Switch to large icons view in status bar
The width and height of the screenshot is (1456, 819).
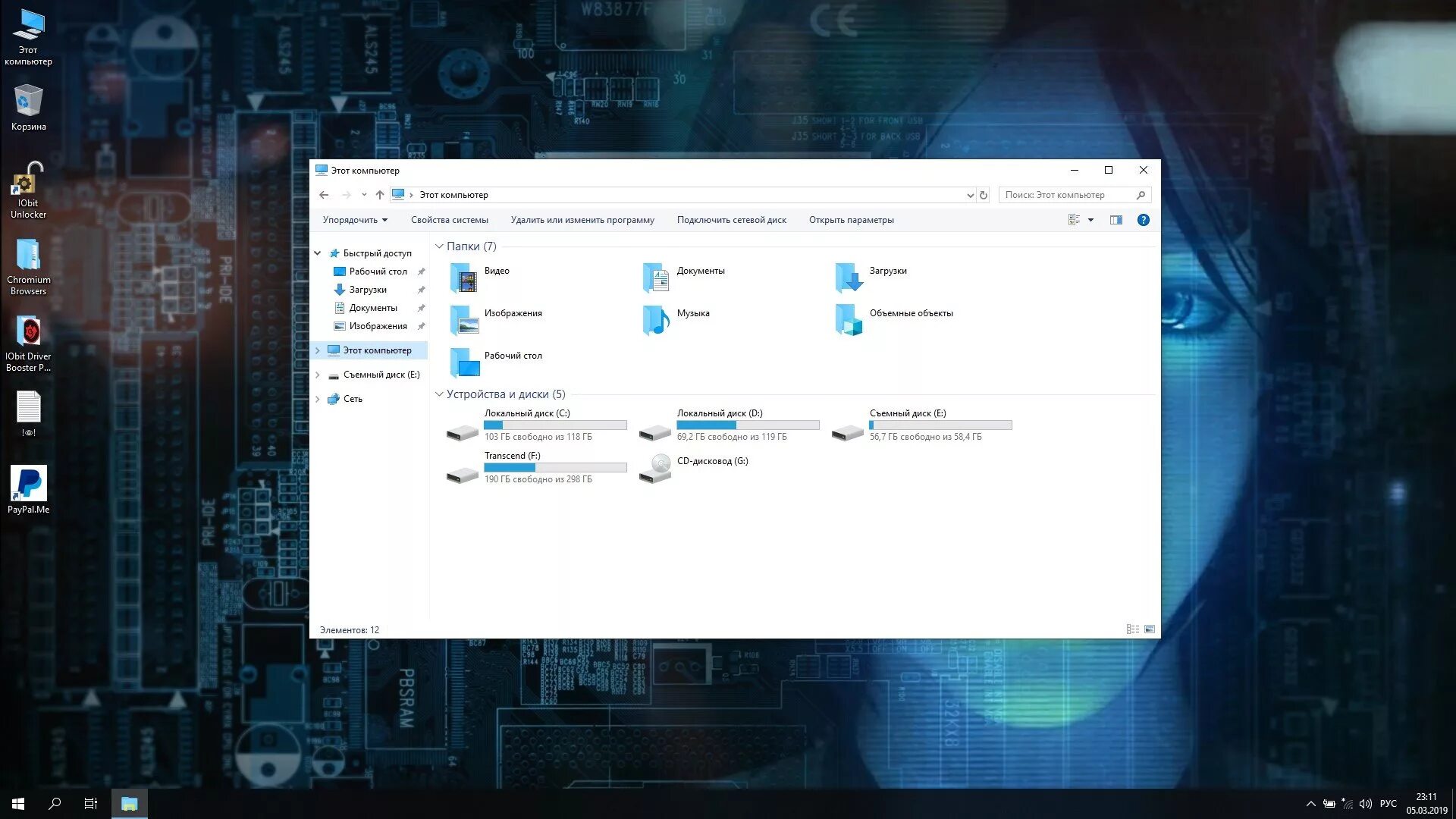[1150, 629]
